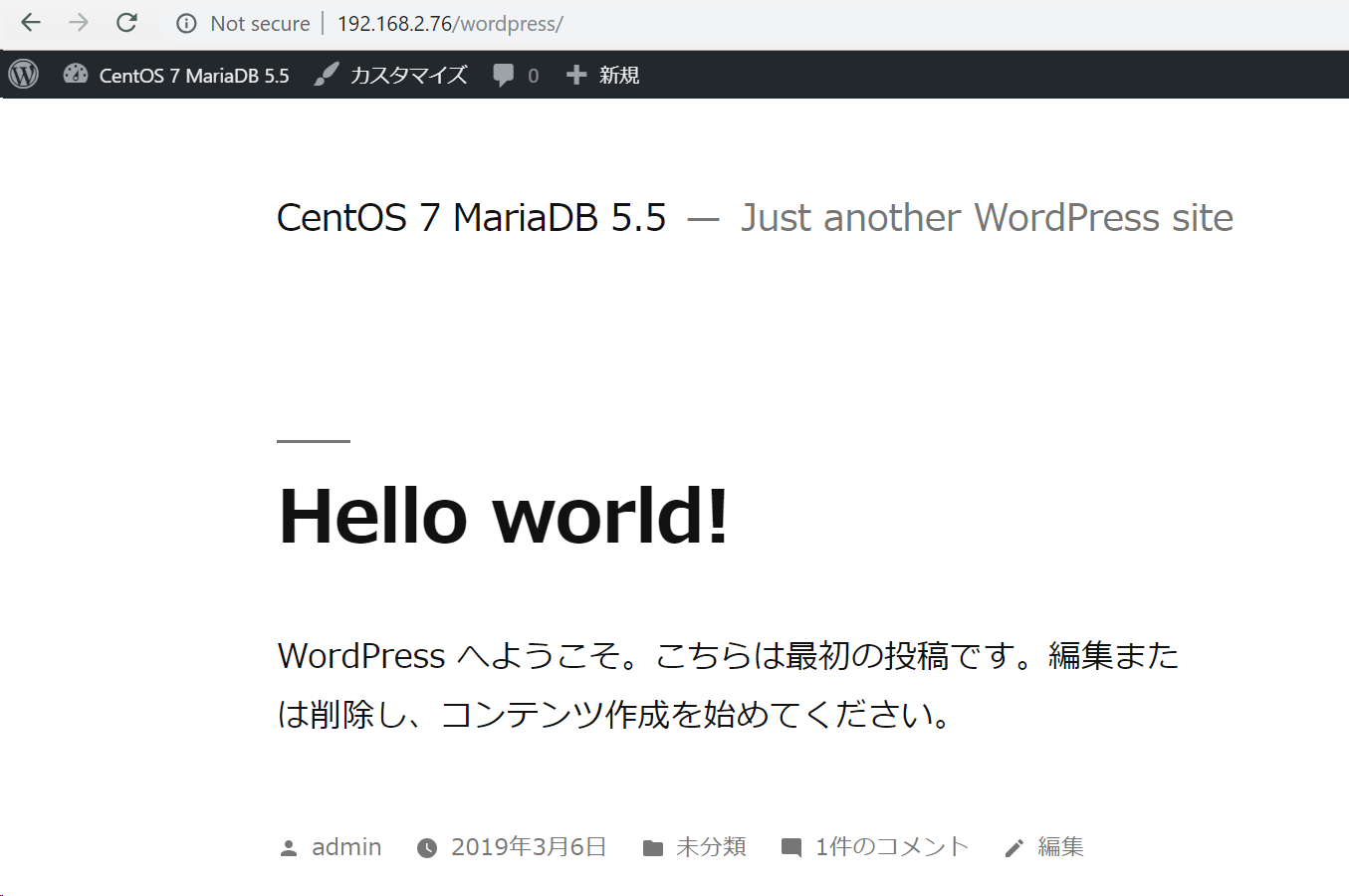Click the address bar URL 192.168.2.76/wordpress/

click(x=450, y=23)
